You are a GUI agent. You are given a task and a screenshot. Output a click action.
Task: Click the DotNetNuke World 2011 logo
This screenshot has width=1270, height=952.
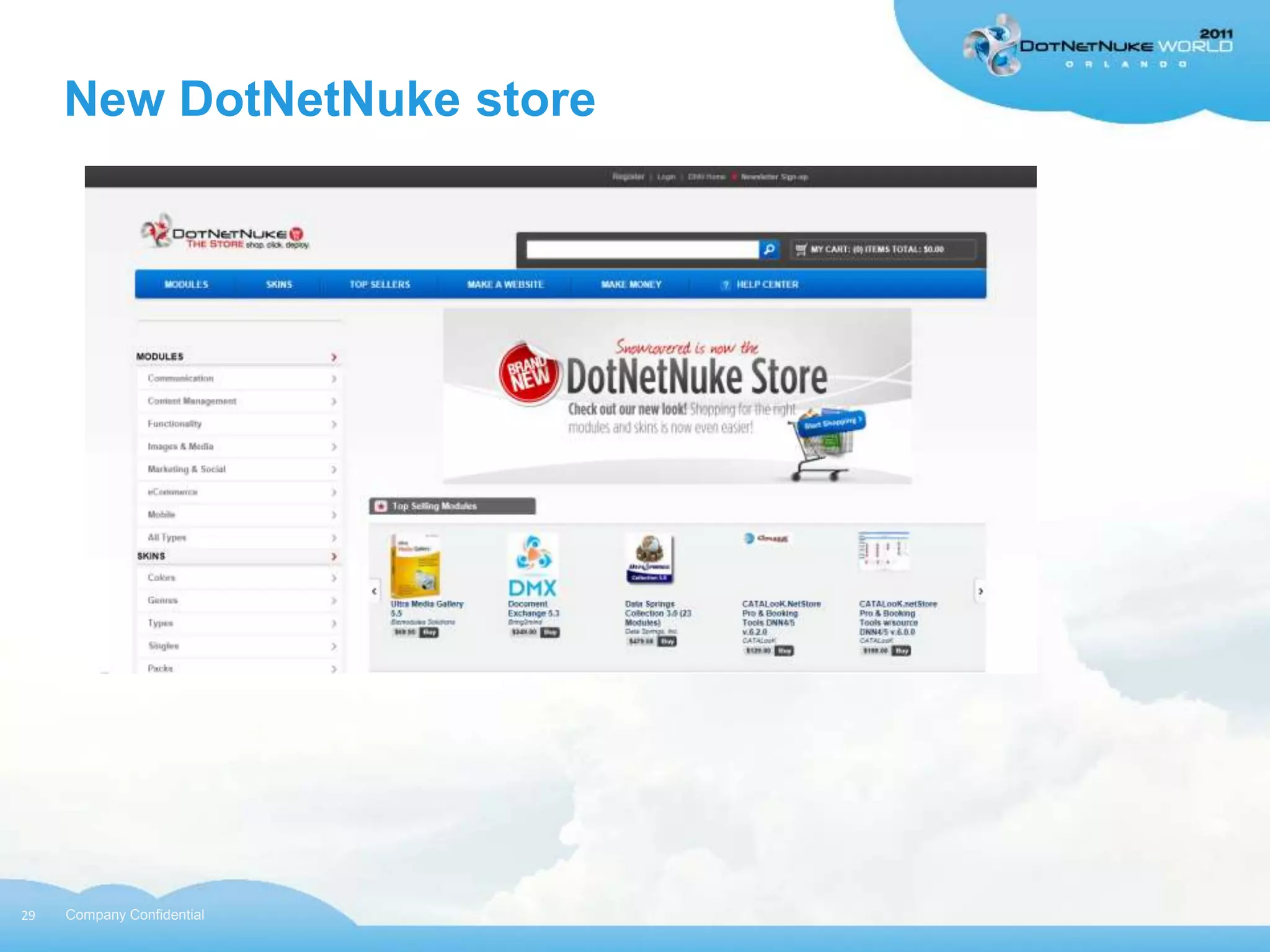coord(1098,46)
